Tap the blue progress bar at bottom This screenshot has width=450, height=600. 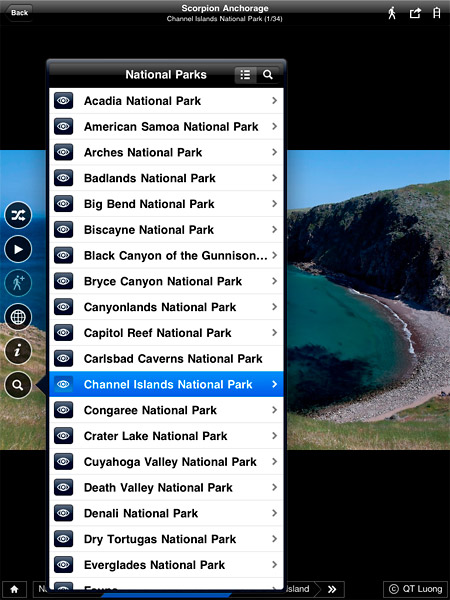166,595
